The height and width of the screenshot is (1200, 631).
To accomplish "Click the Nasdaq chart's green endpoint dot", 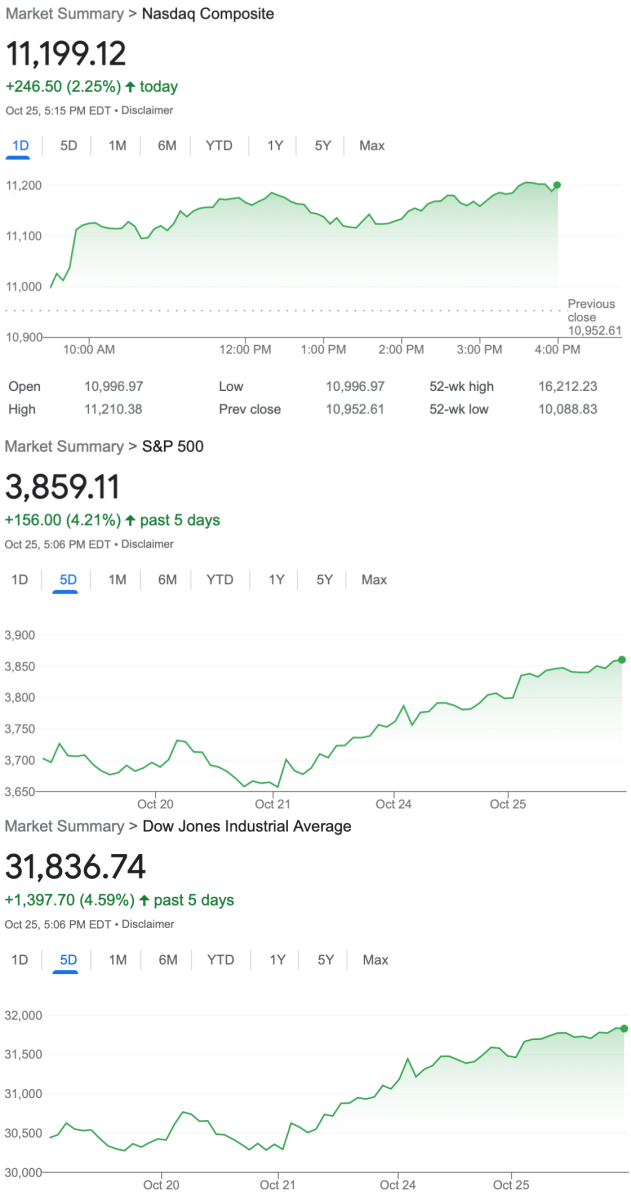I will (x=557, y=185).
